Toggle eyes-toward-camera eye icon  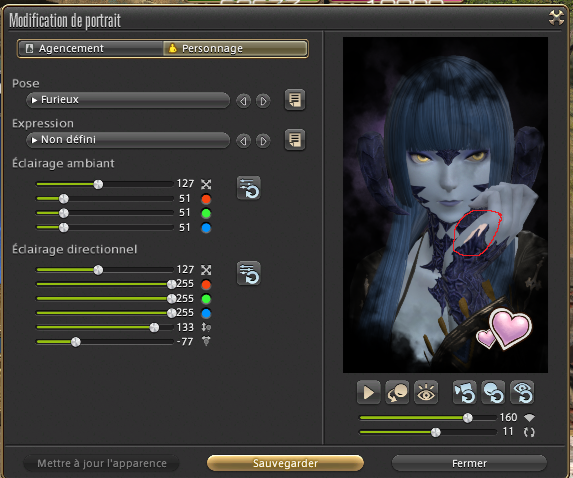(426, 393)
